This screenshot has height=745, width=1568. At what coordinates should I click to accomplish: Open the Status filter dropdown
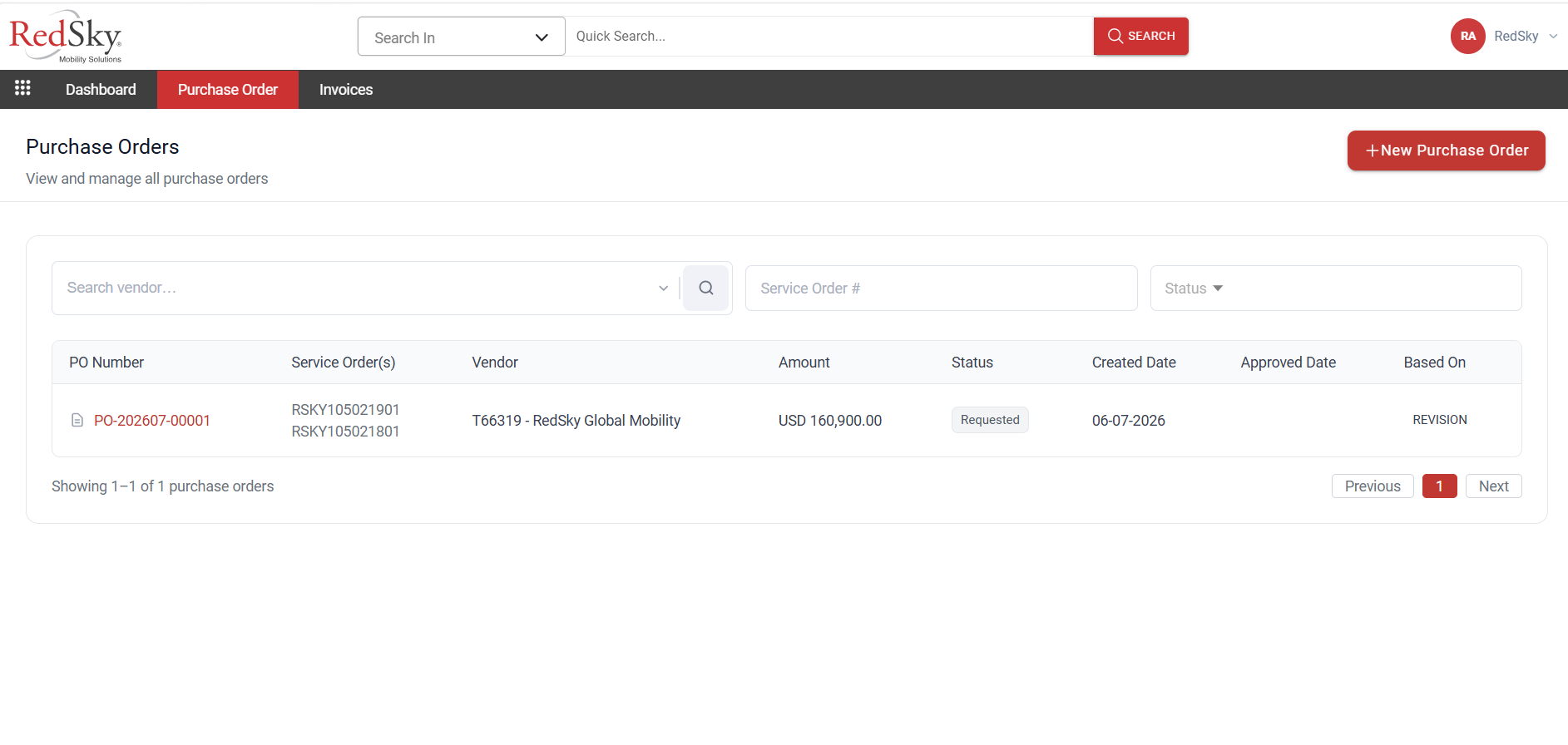point(1336,289)
